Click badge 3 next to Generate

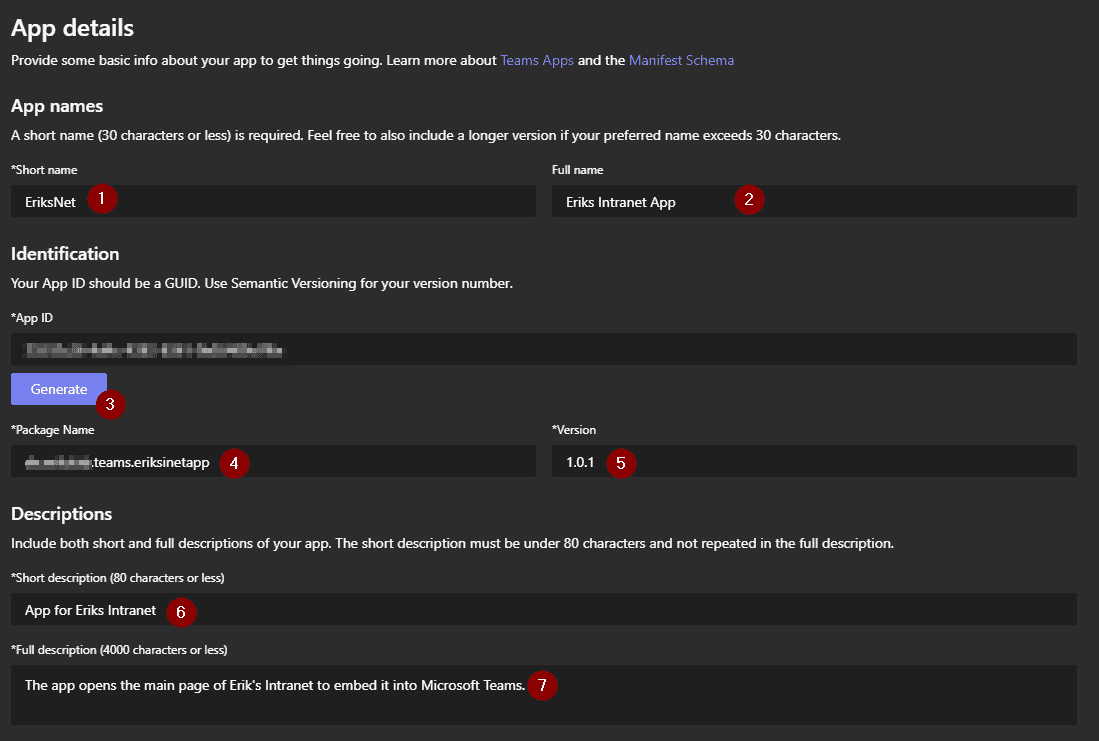pyautogui.click(x=110, y=405)
